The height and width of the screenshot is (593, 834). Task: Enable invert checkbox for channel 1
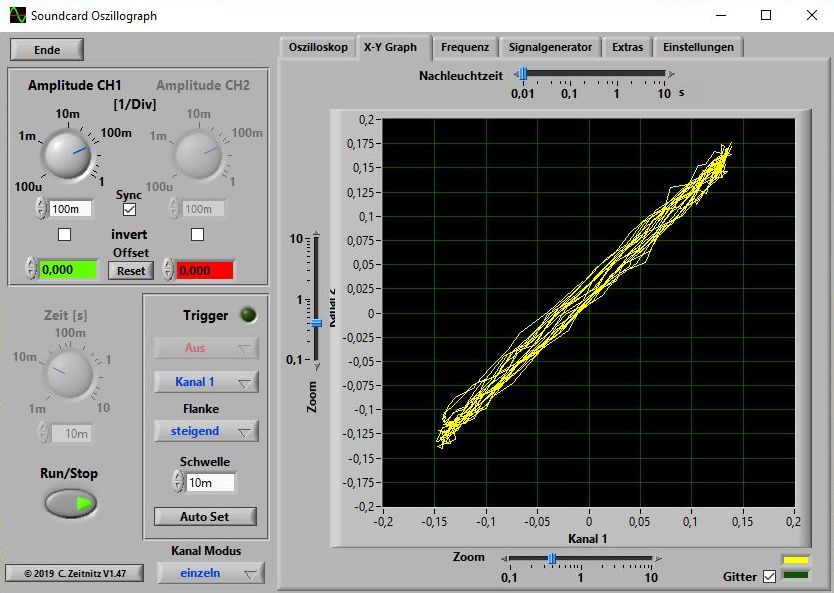tap(65, 234)
